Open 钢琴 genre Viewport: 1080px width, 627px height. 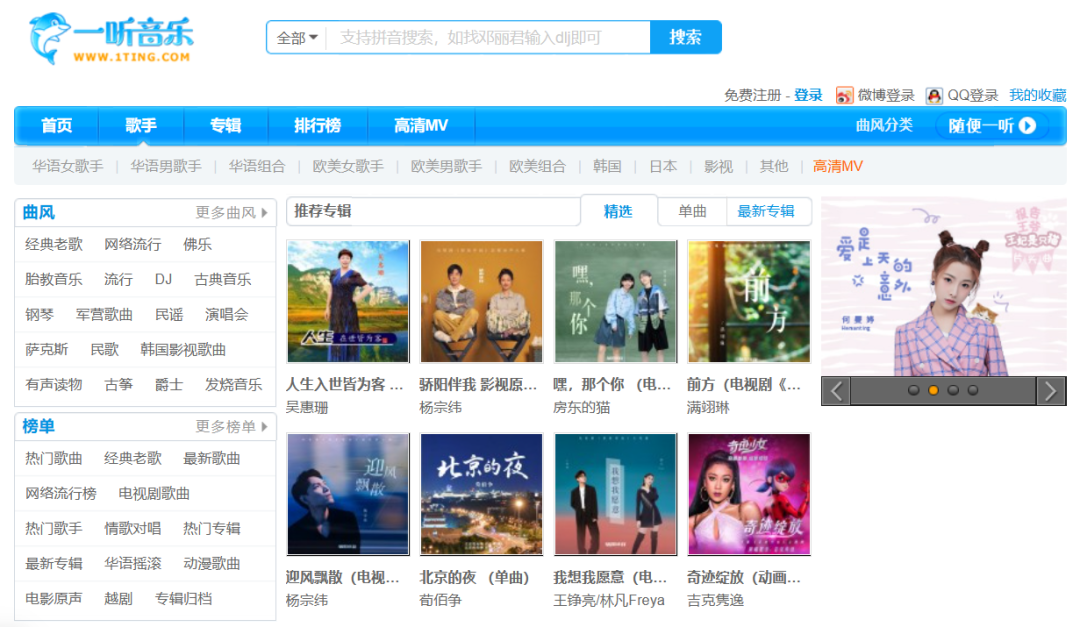click(x=39, y=314)
